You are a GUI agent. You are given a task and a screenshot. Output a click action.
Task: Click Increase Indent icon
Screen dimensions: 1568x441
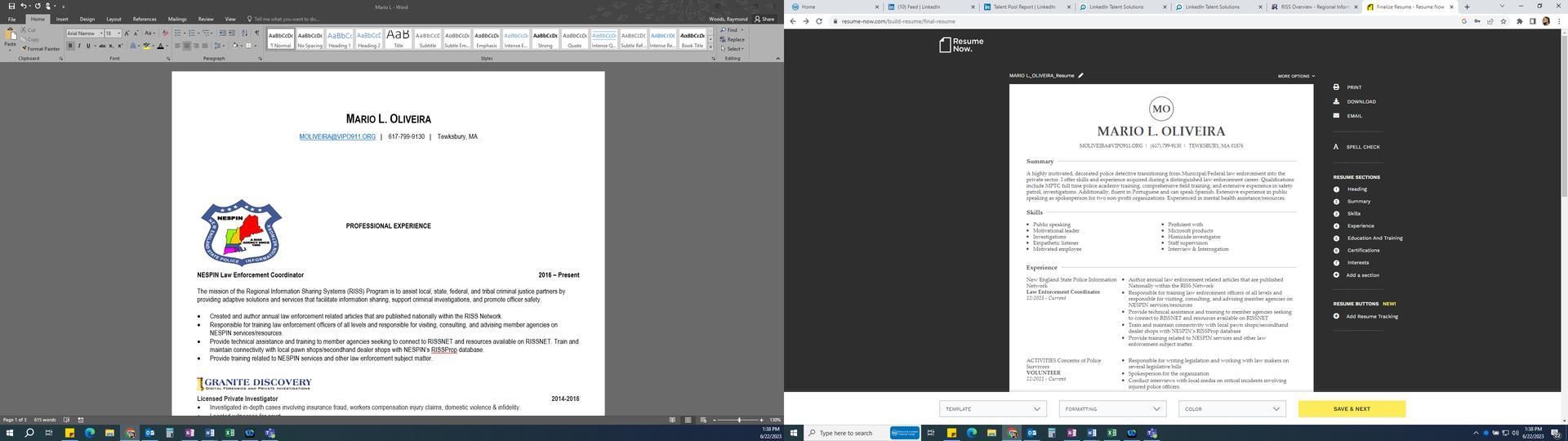click(232, 33)
